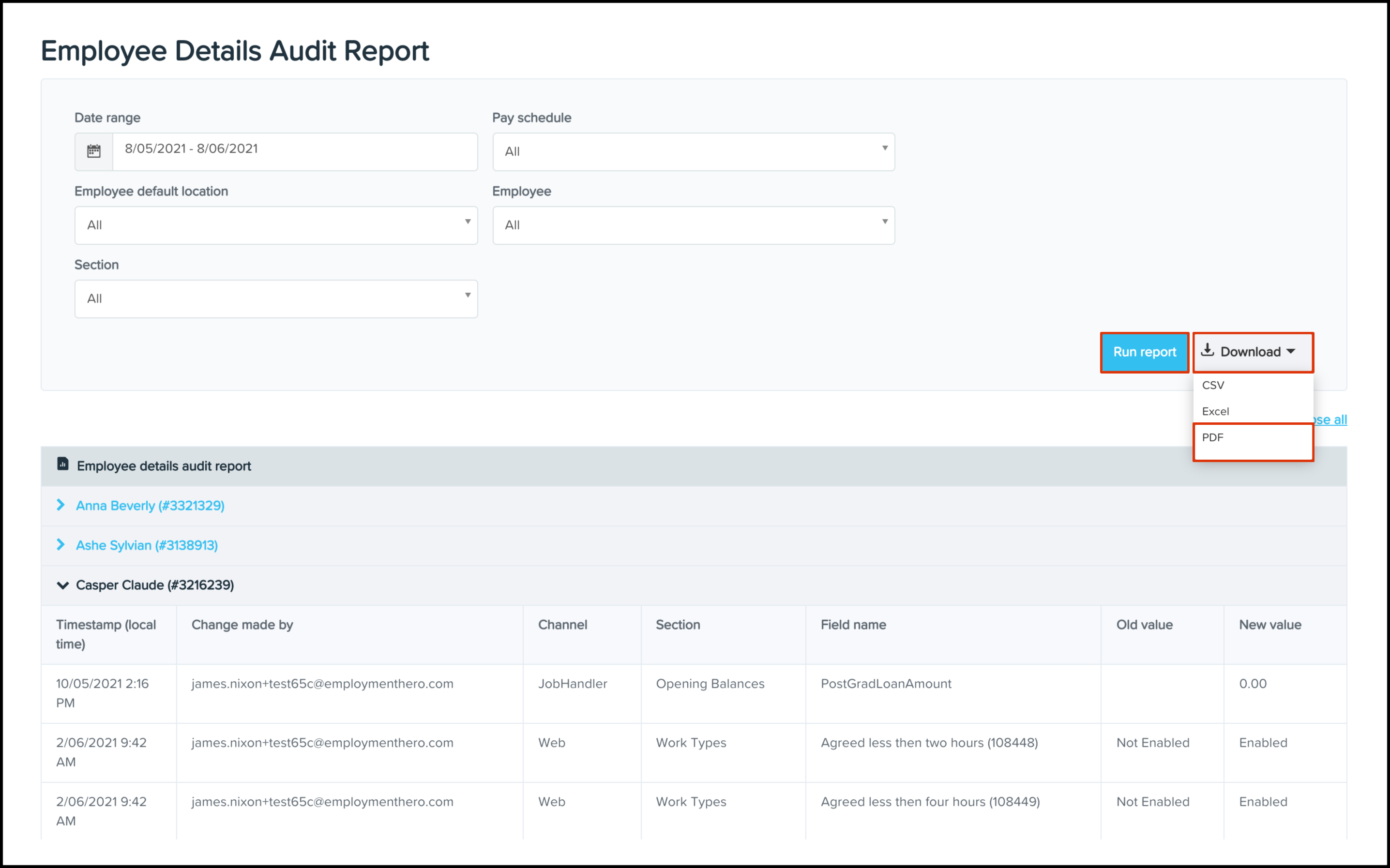The width and height of the screenshot is (1390, 868).
Task: Expand Ashe Sylvian chevron arrow
Action: [x=61, y=545]
